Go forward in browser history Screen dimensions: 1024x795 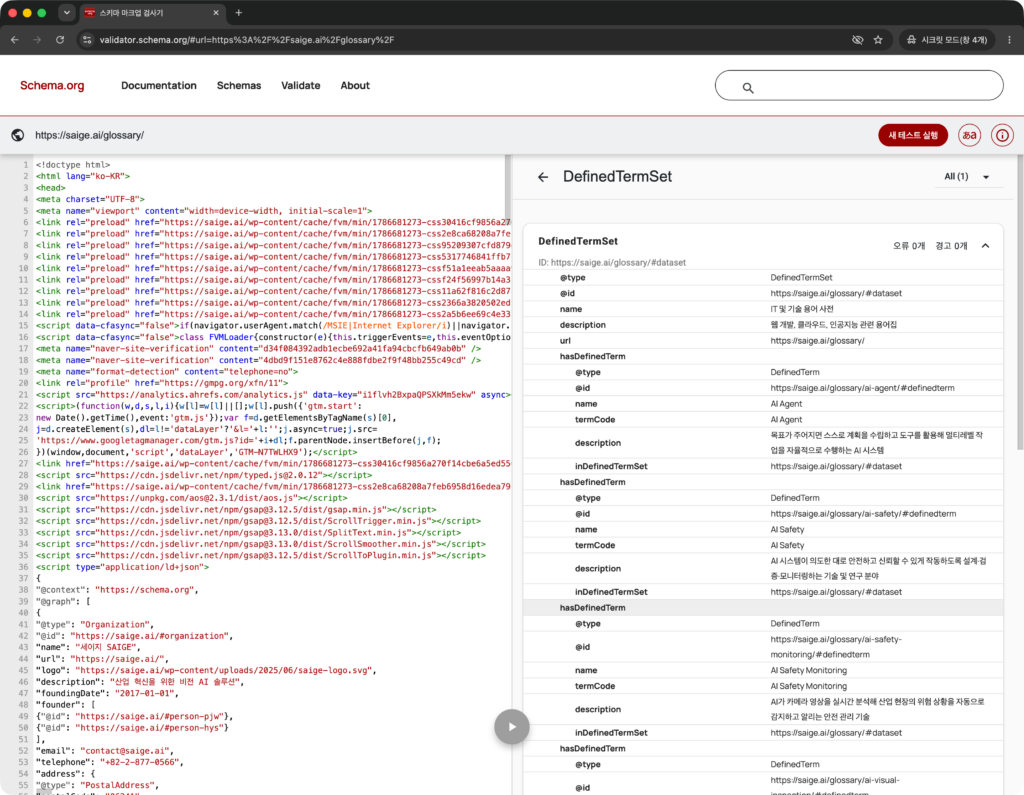tap(37, 40)
